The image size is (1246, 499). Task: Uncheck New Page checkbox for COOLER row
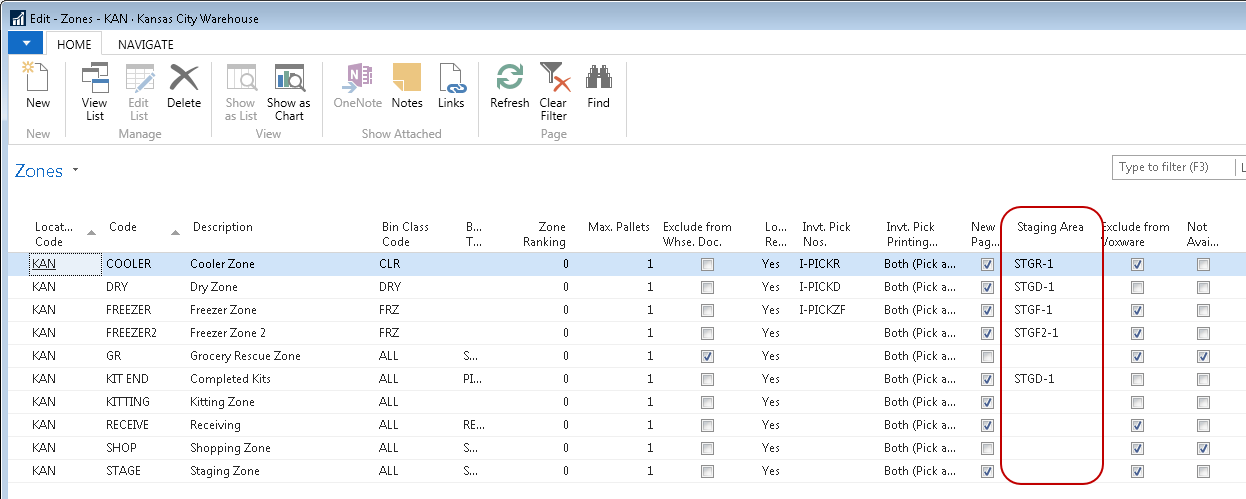(988, 265)
